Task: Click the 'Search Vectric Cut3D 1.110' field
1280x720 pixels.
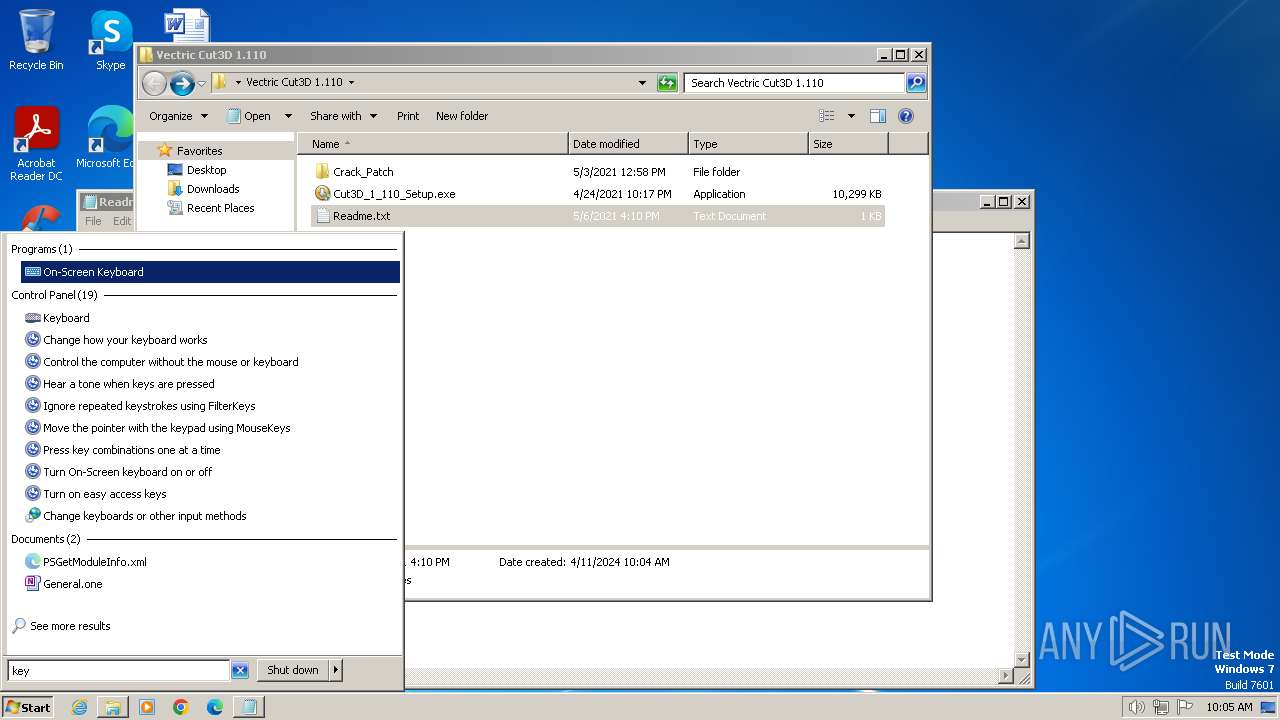Action: 795,83
